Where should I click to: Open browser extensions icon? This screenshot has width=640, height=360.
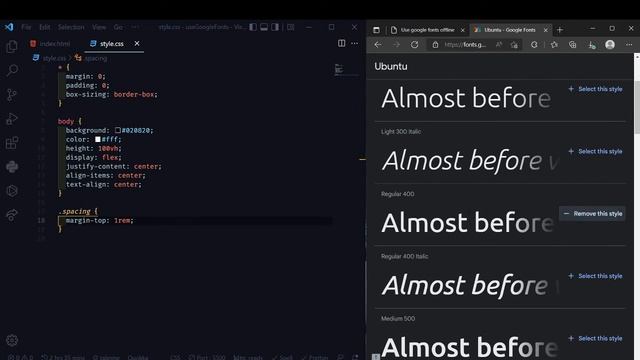tap(534, 45)
